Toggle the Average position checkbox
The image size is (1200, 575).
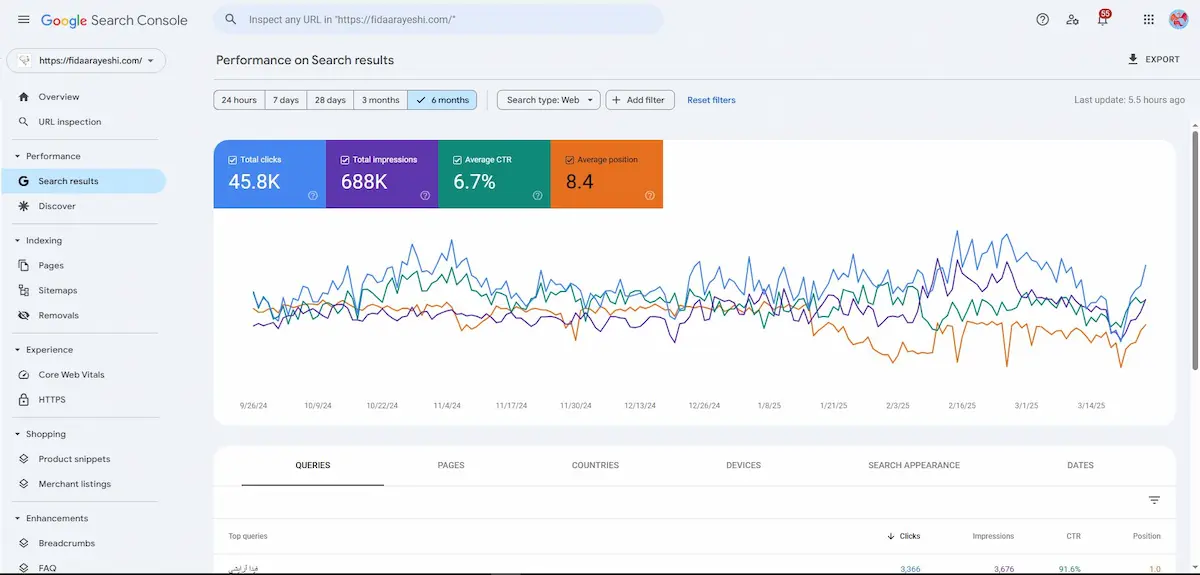click(569, 160)
